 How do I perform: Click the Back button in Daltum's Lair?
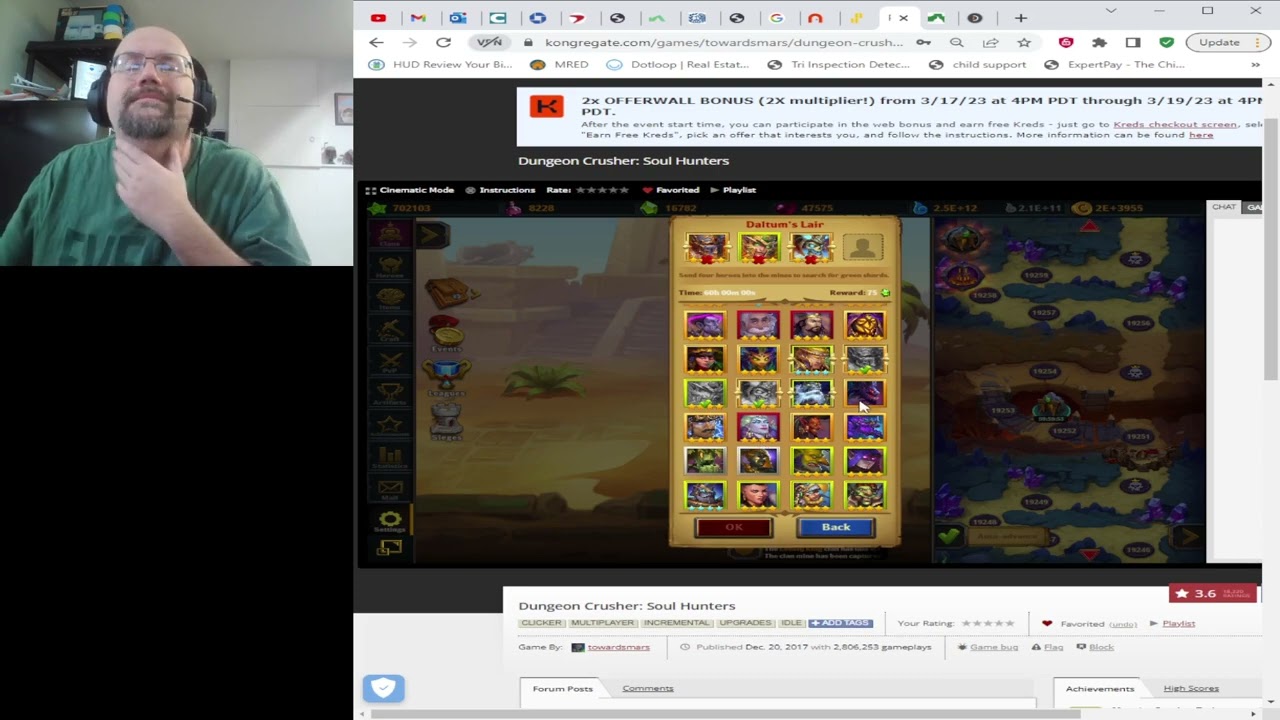[836, 527]
